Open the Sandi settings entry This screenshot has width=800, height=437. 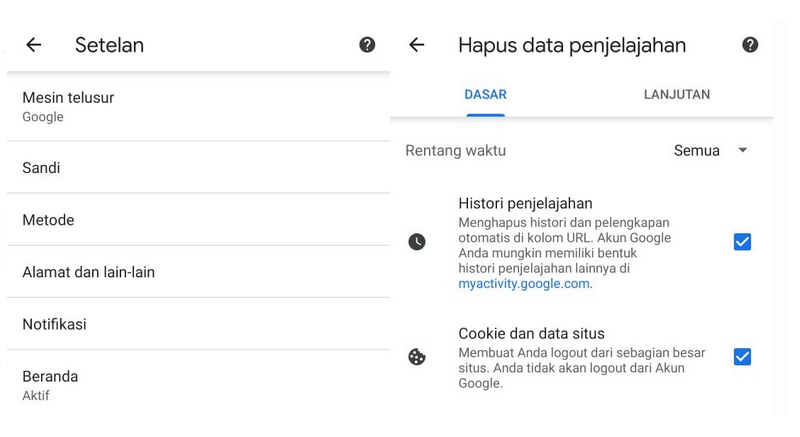198,168
